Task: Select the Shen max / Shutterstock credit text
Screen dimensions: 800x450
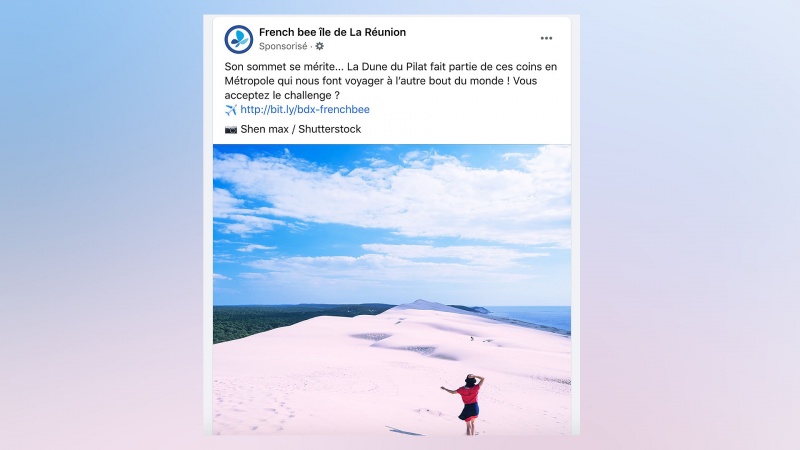Action: coord(301,129)
